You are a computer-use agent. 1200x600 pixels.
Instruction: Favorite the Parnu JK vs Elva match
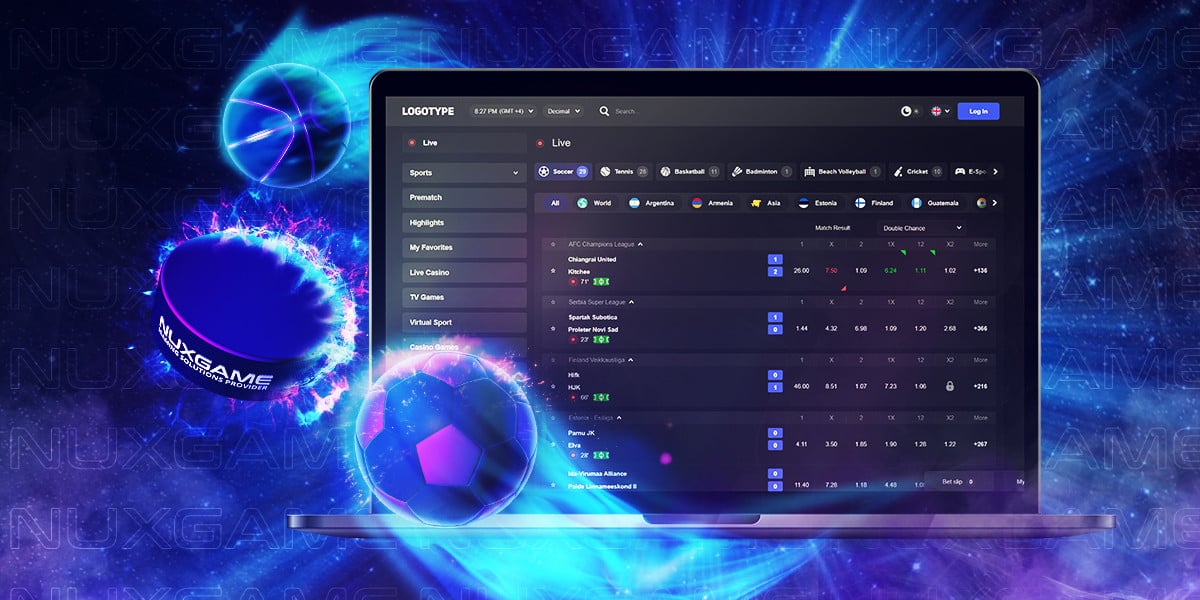coord(553,445)
